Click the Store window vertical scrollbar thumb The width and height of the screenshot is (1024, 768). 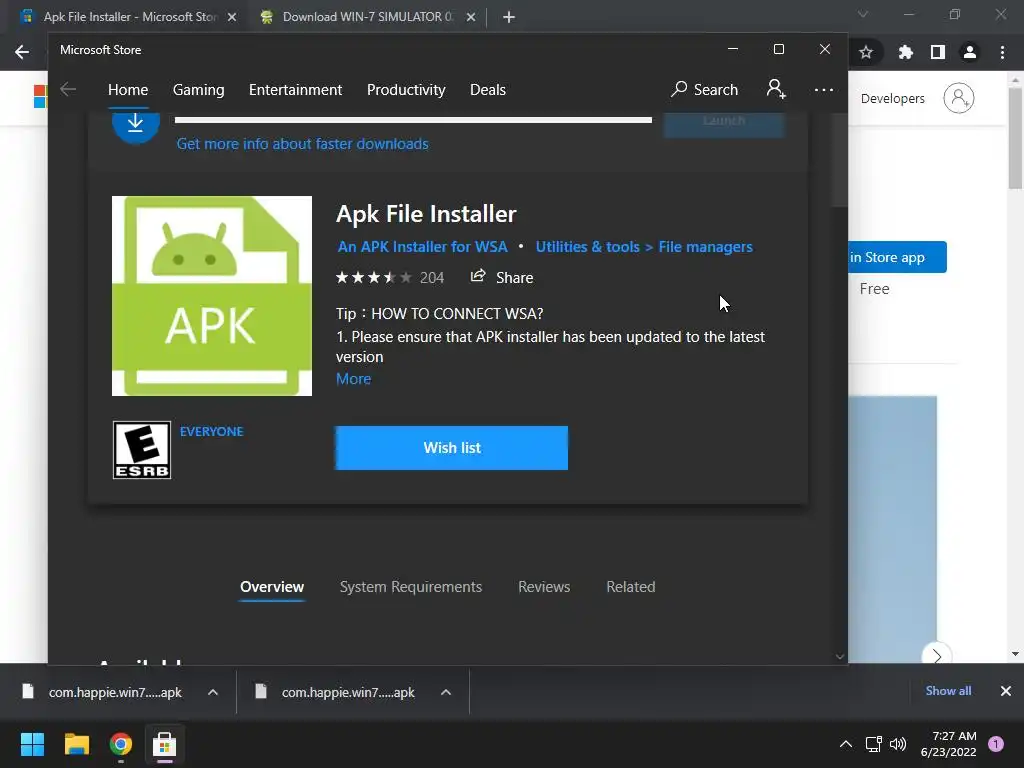tap(840, 160)
